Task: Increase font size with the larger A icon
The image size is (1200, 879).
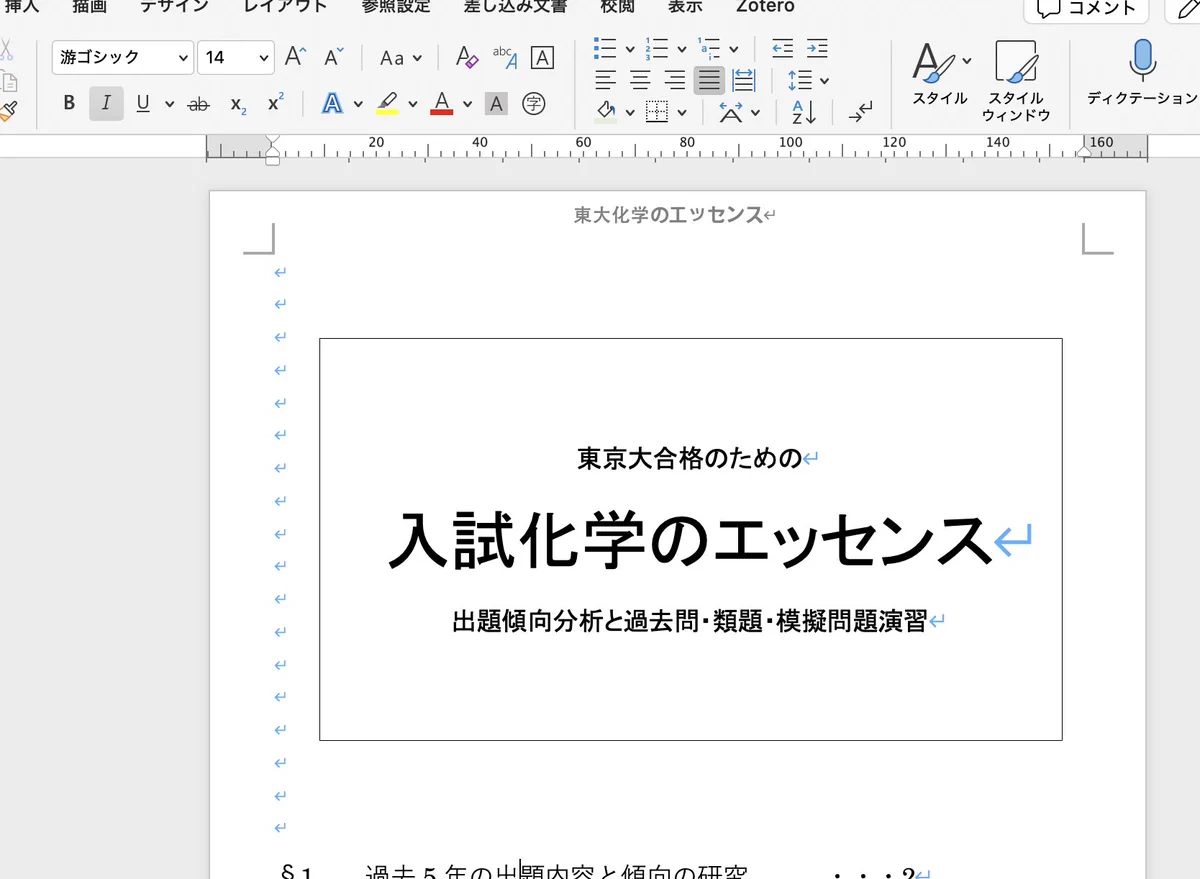Action: (295, 57)
